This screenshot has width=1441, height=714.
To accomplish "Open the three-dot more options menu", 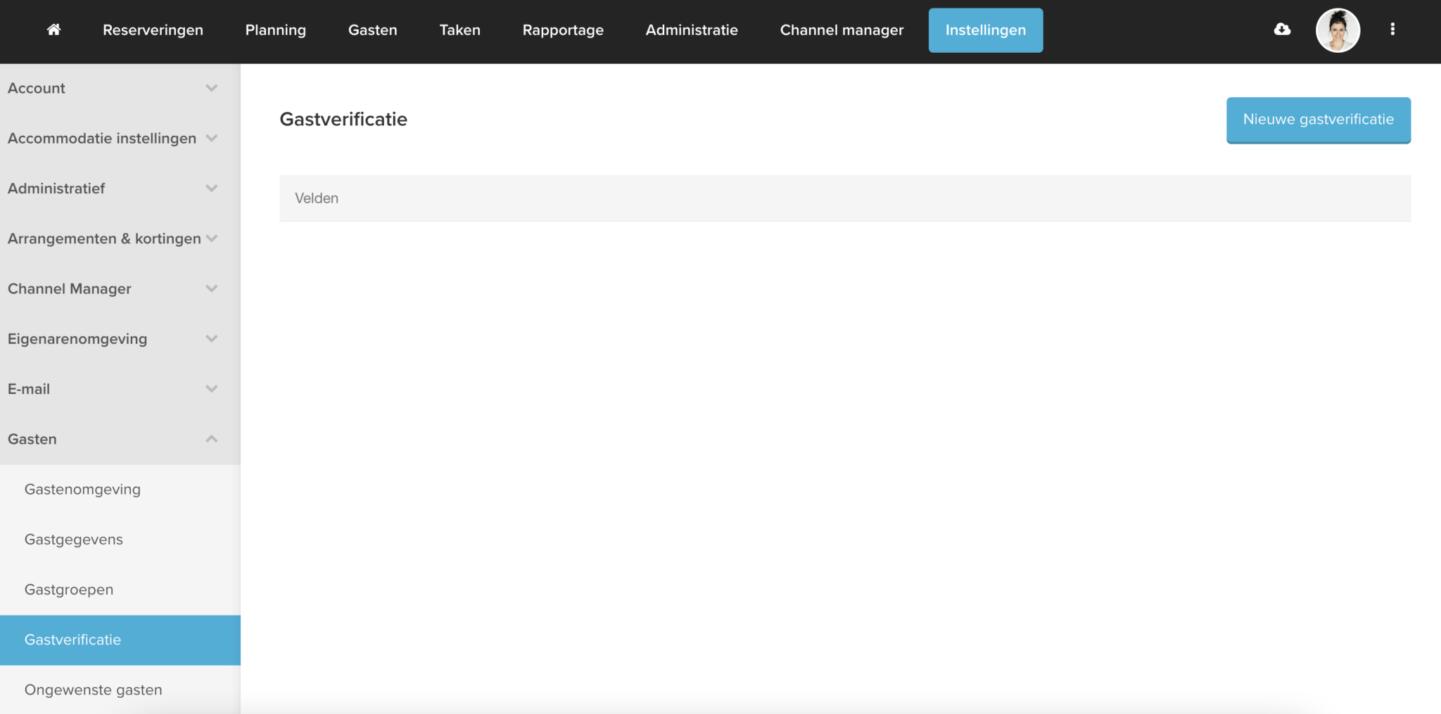I will 1392,30.
